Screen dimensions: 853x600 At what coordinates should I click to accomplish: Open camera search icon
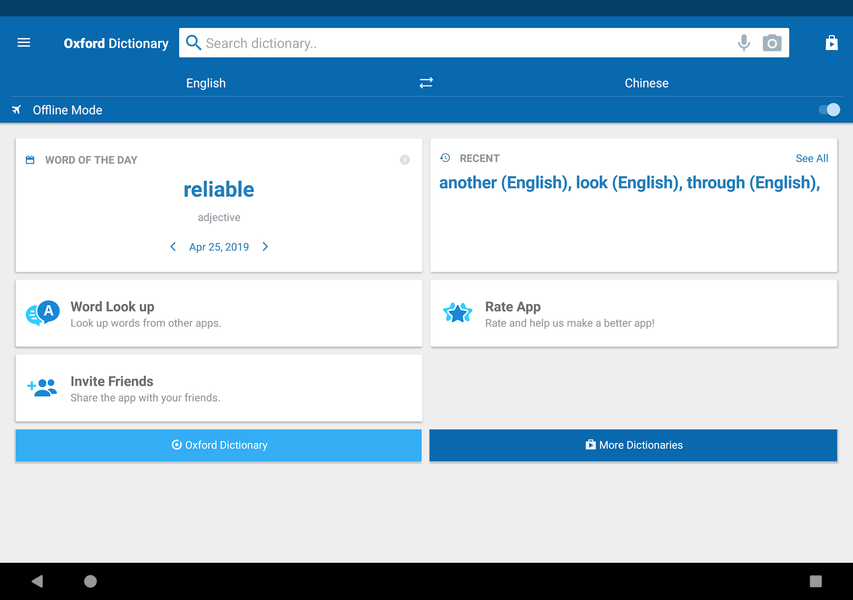point(771,43)
